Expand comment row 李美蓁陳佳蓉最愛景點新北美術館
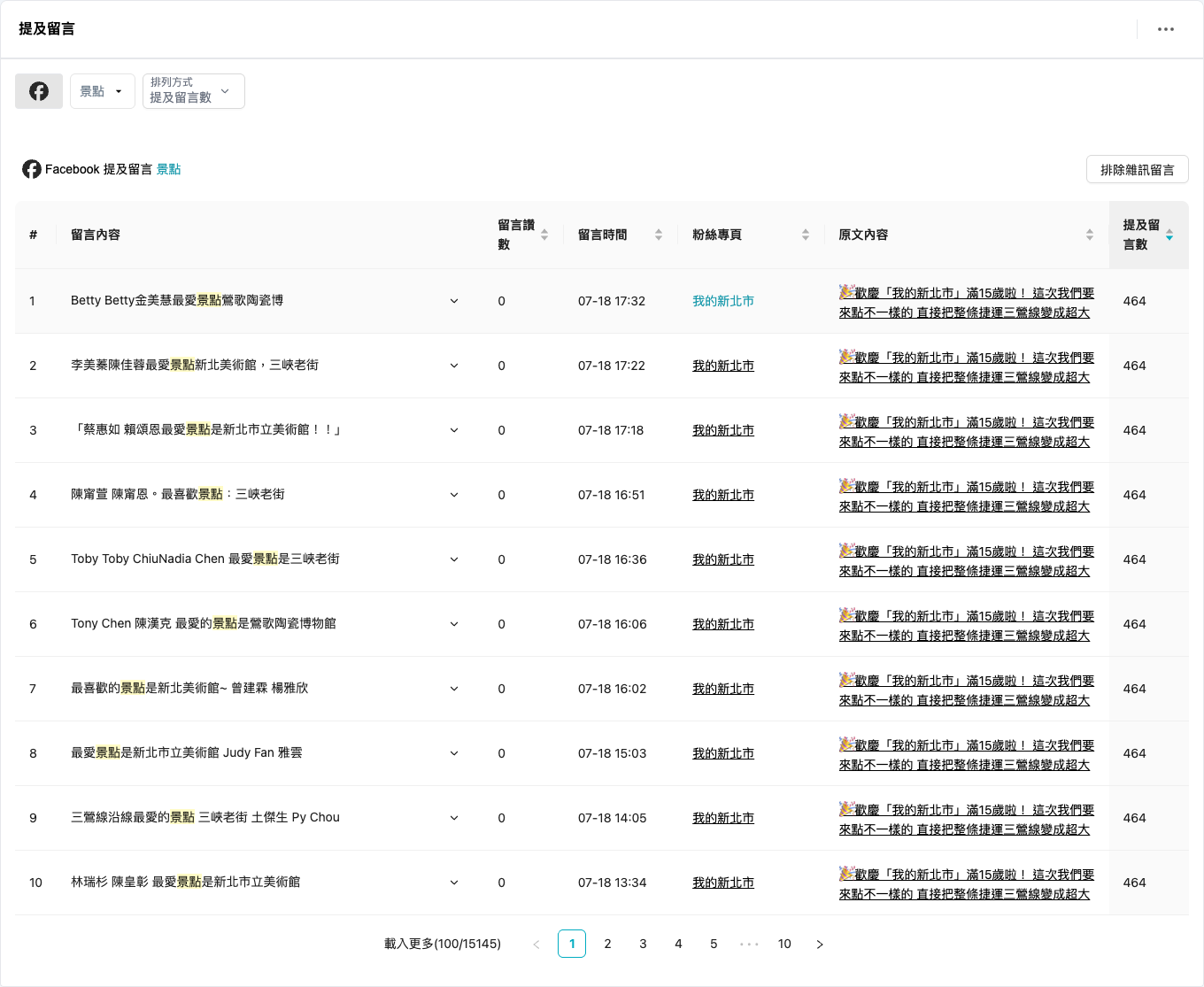This screenshot has height=987, width=1204. [454, 366]
